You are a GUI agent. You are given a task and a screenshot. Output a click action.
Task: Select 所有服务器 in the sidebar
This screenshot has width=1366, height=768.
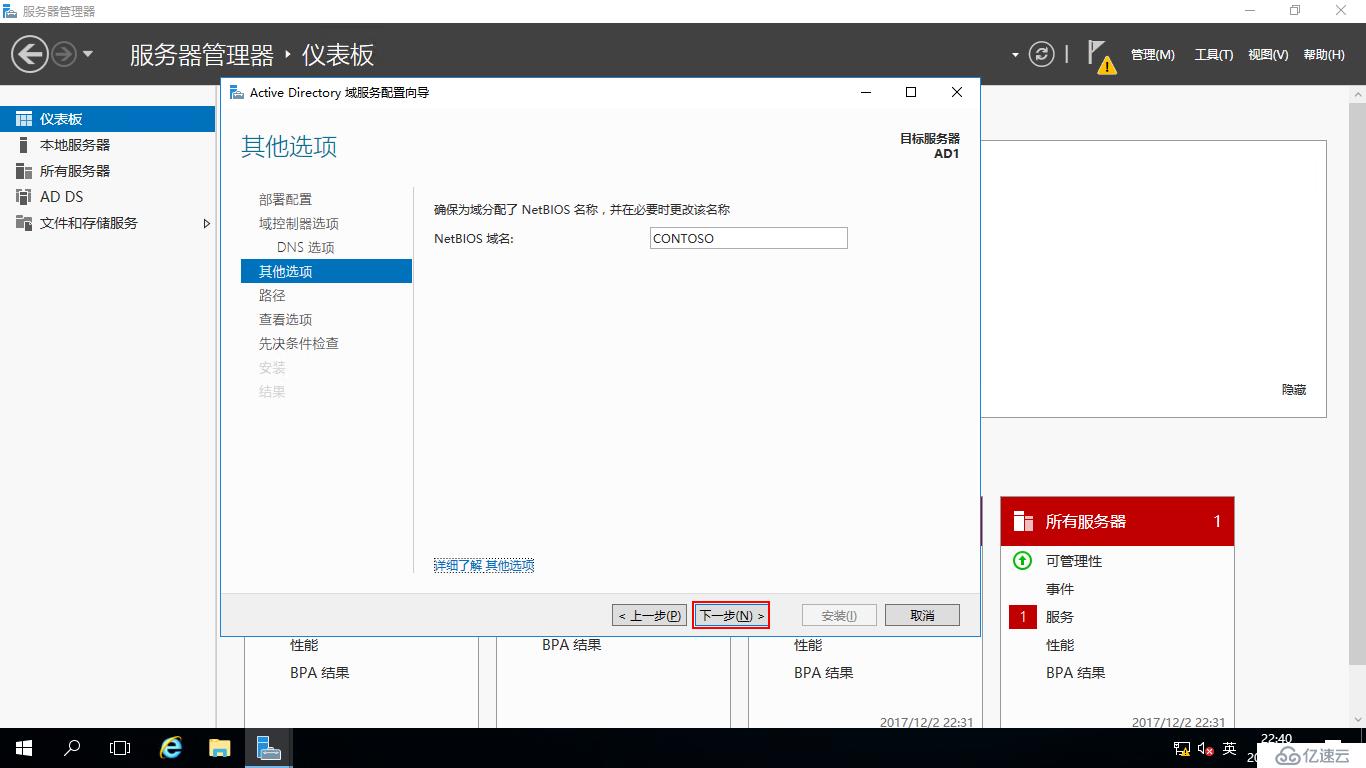coord(107,171)
